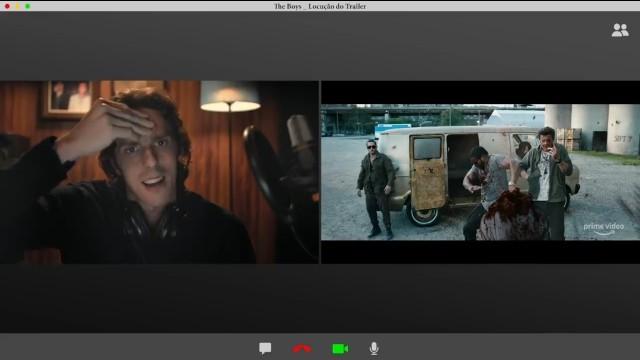Select the shared trailer video on right
This screenshot has height=360, width=640.
480,172
